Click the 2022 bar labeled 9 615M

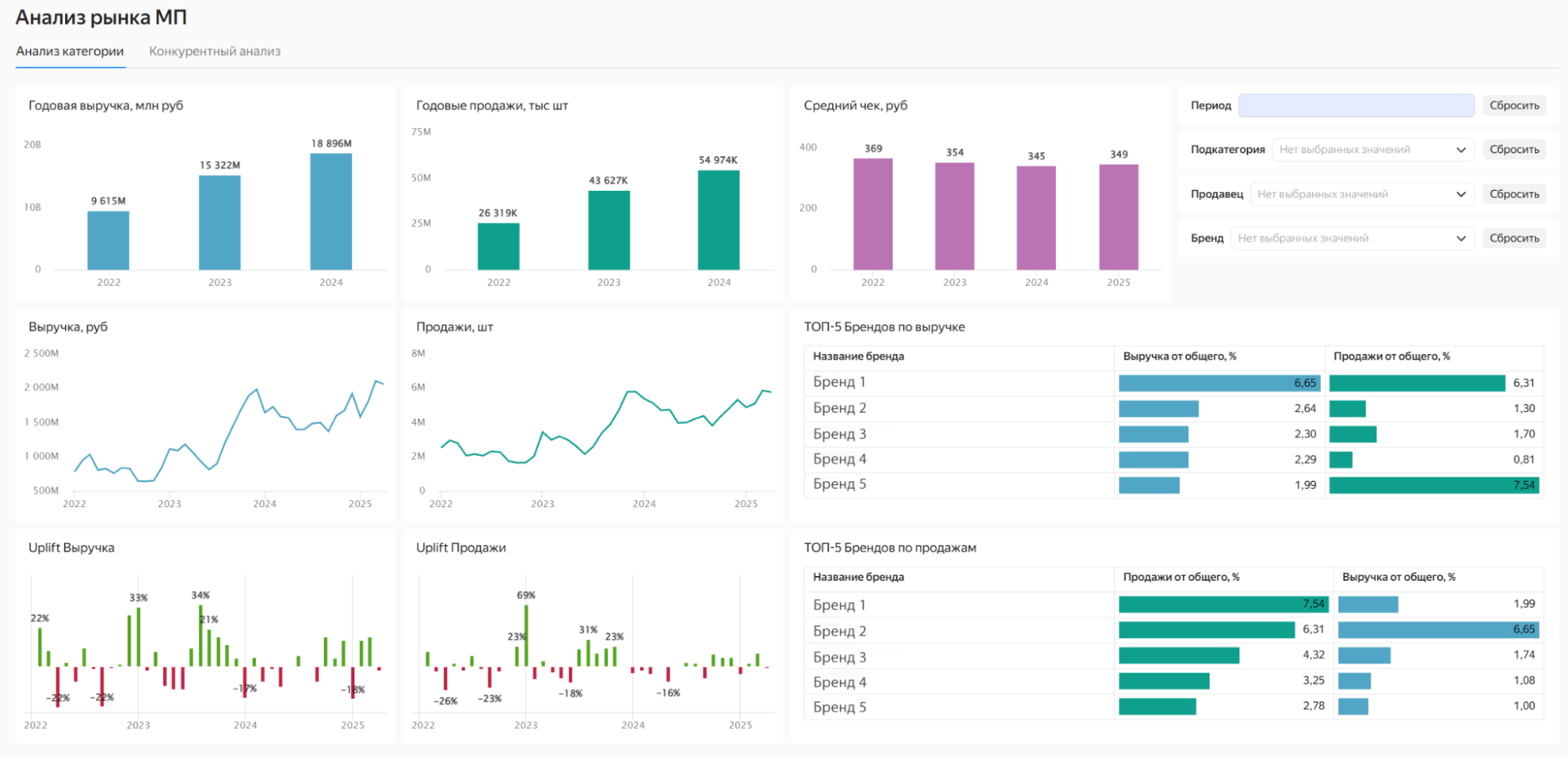point(108,240)
